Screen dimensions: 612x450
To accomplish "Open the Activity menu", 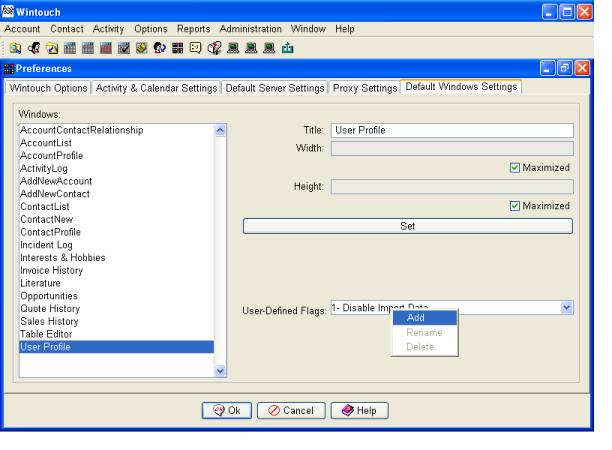I will 109,29.
